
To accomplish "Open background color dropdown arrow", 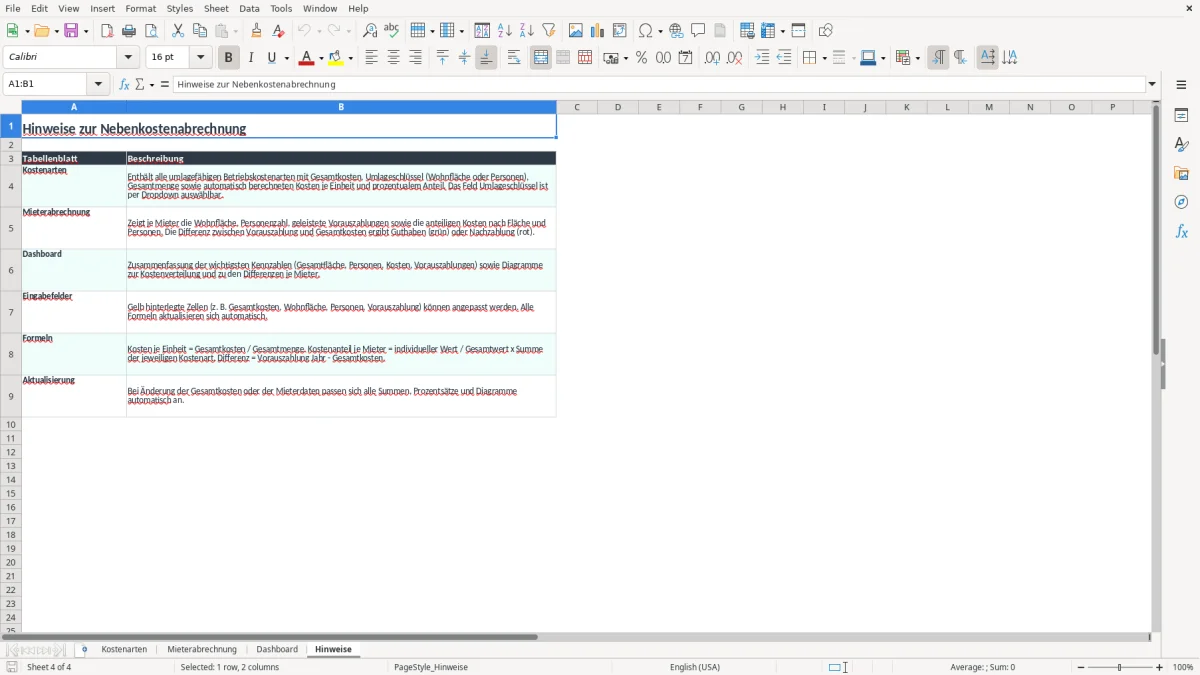I will coord(351,58).
